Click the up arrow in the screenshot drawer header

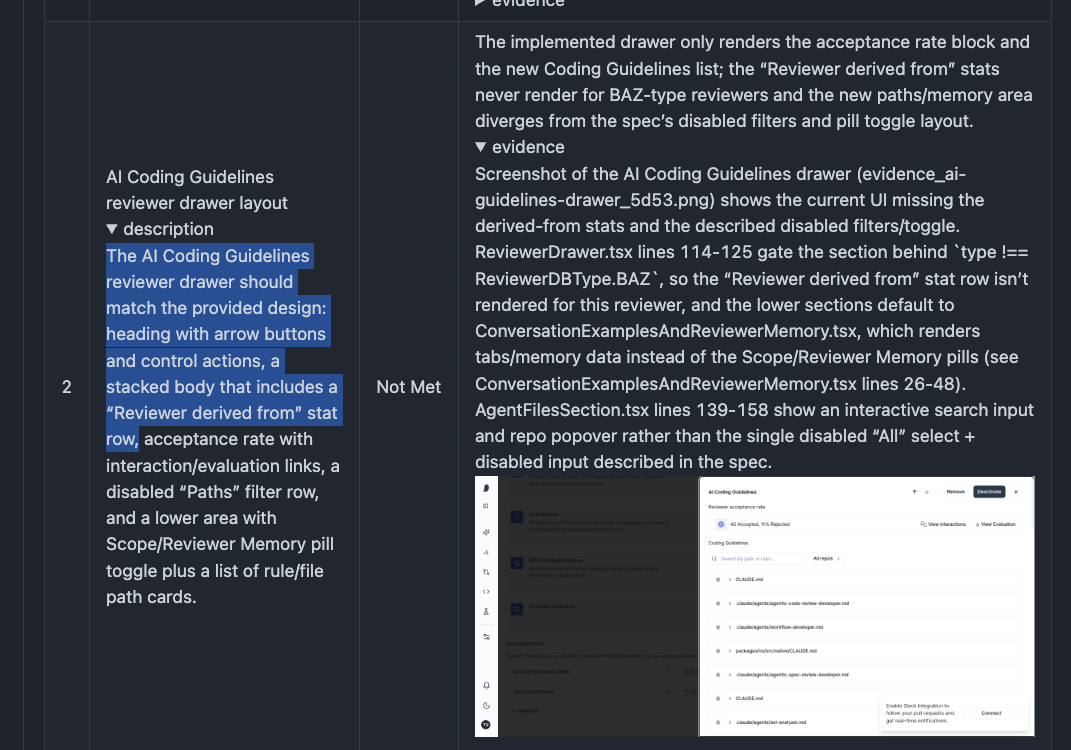pos(915,492)
